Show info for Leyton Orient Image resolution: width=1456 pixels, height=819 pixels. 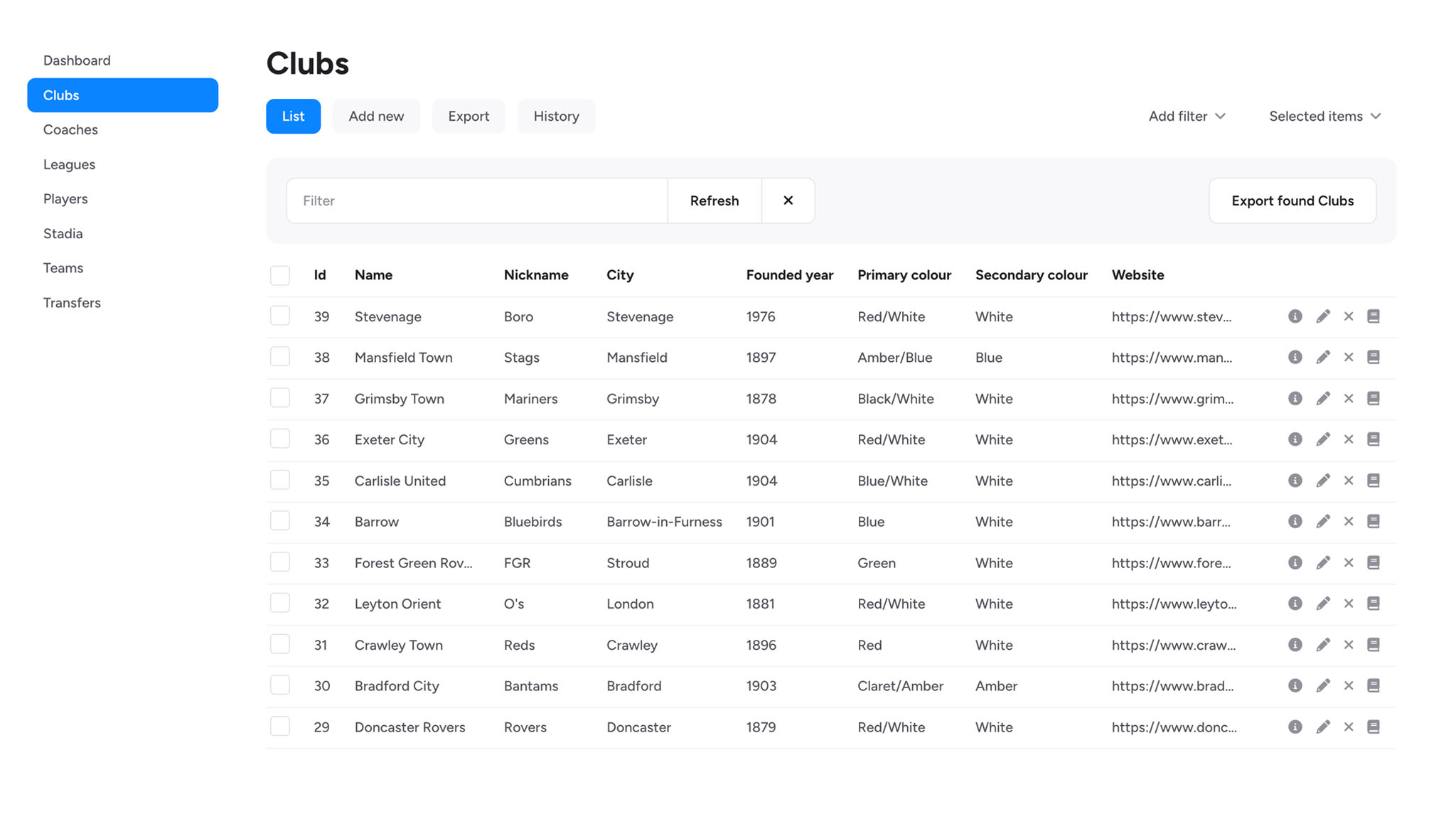(x=1295, y=604)
